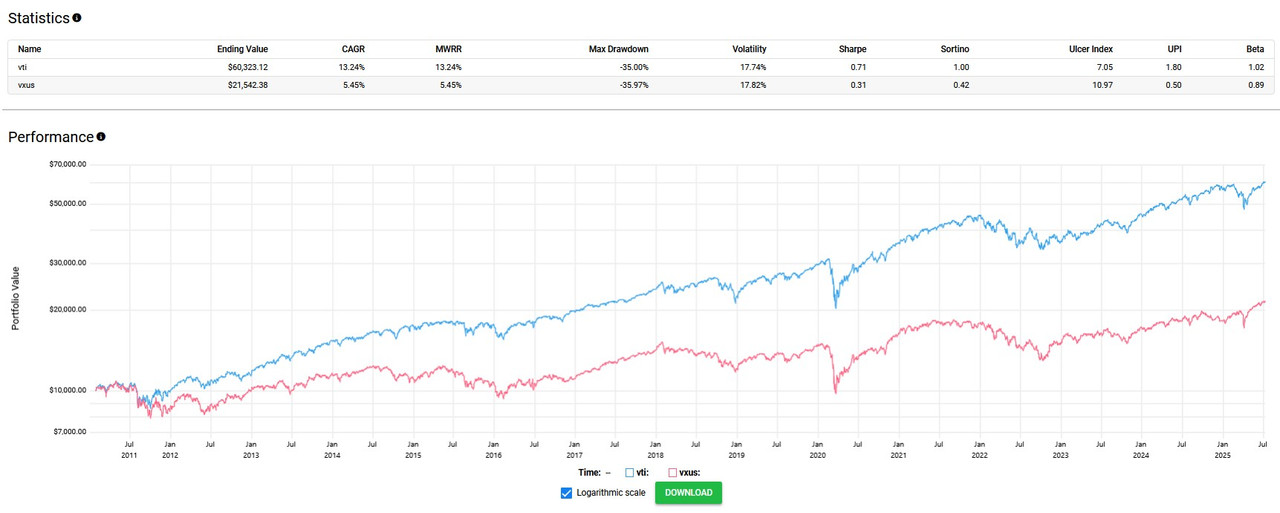This screenshot has width=1280, height=513.
Task: Click the Jan 2016 x-axis label
Action: coord(493,448)
